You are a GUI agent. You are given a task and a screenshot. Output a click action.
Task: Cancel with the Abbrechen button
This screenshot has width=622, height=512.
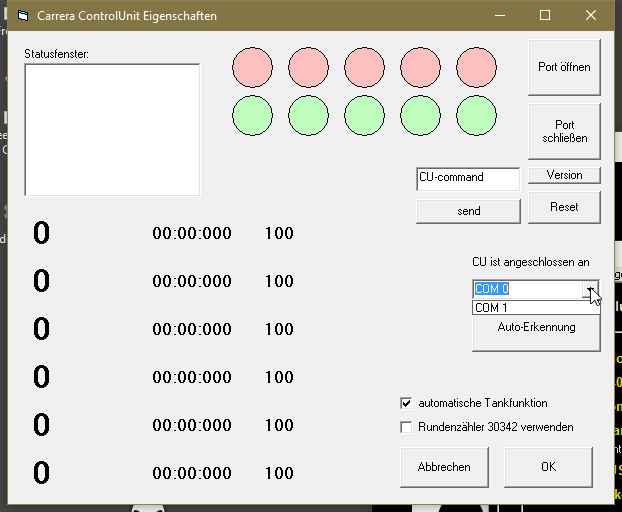tap(444, 467)
